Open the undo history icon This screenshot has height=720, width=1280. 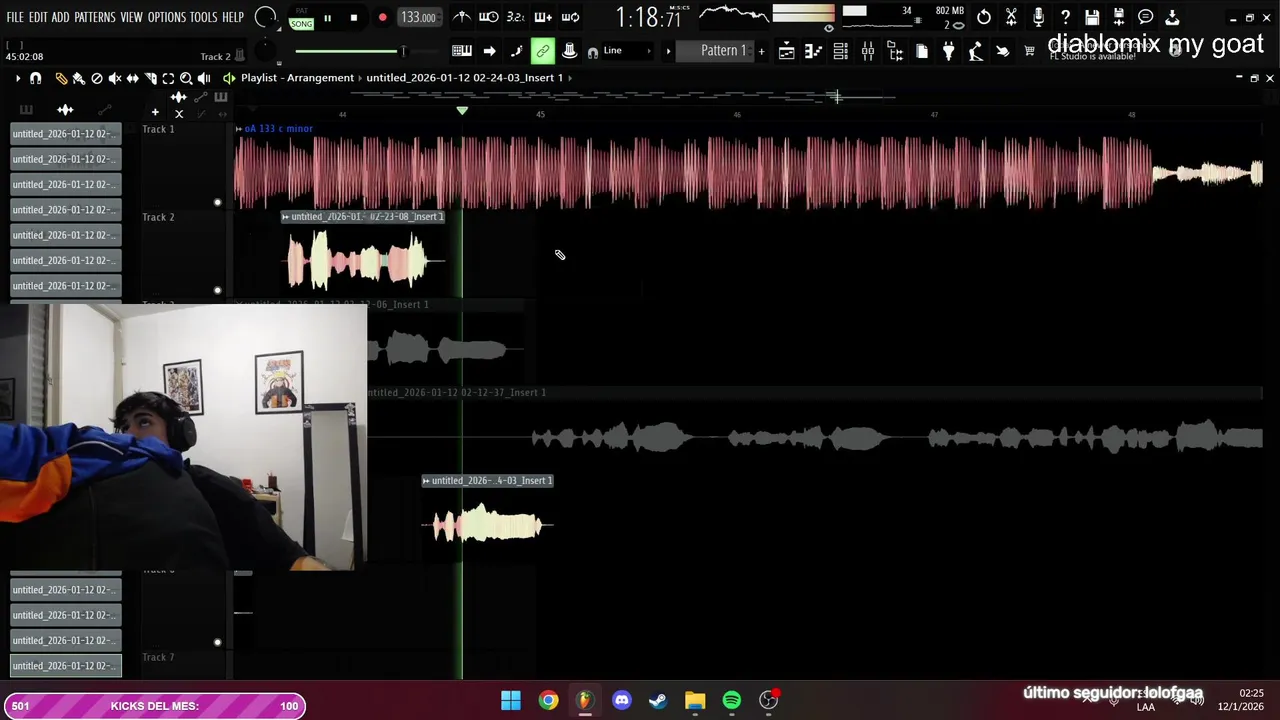click(x=984, y=17)
